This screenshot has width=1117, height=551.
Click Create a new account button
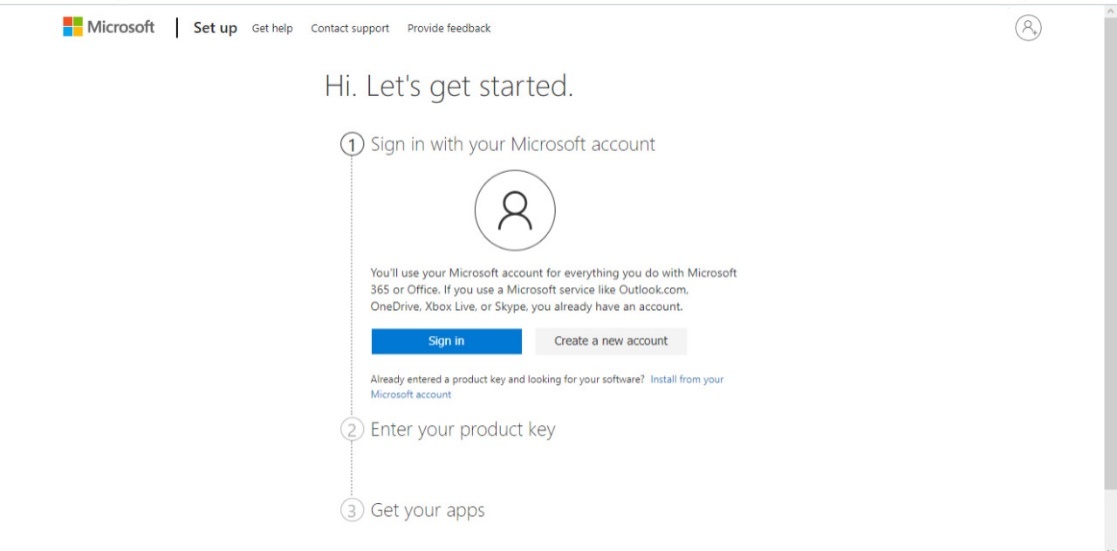(611, 341)
